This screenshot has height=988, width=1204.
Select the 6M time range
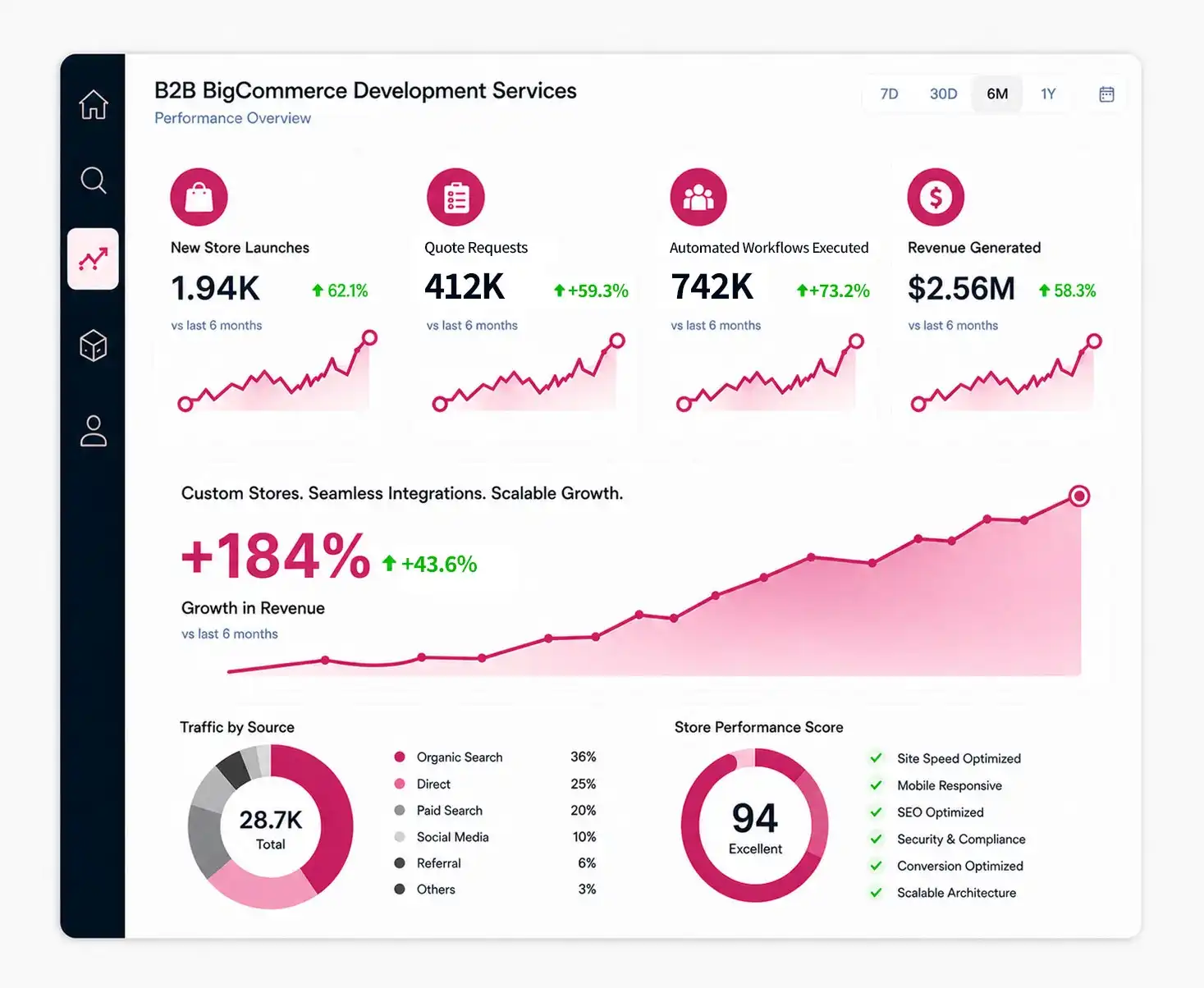point(997,94)
